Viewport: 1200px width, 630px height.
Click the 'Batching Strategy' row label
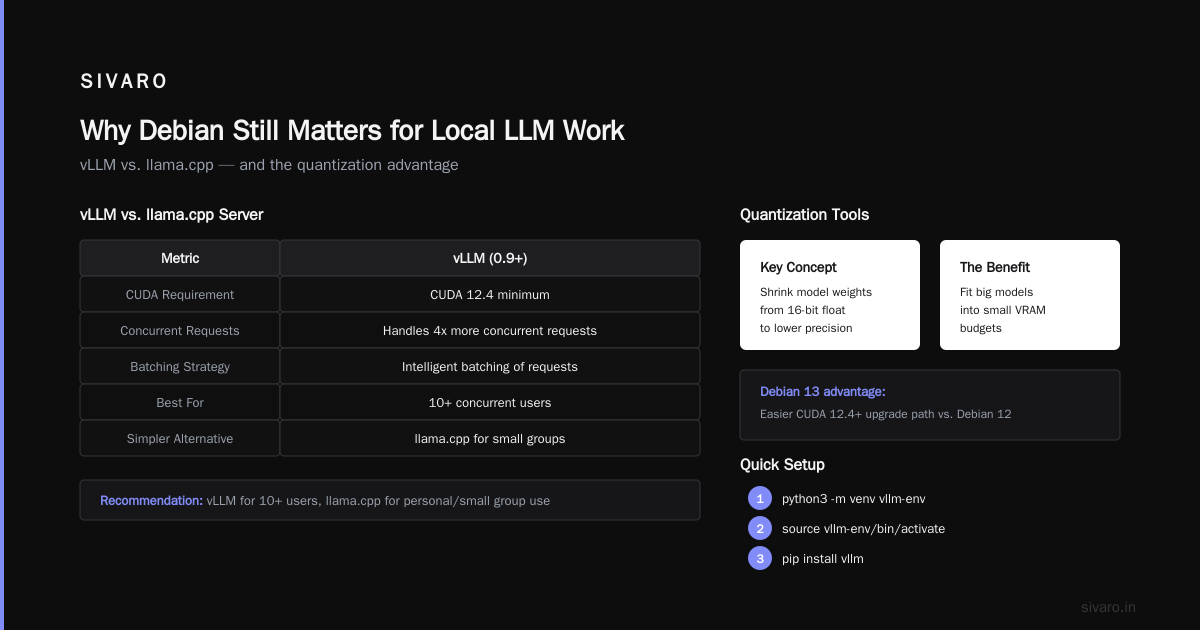tap(180, 367)
